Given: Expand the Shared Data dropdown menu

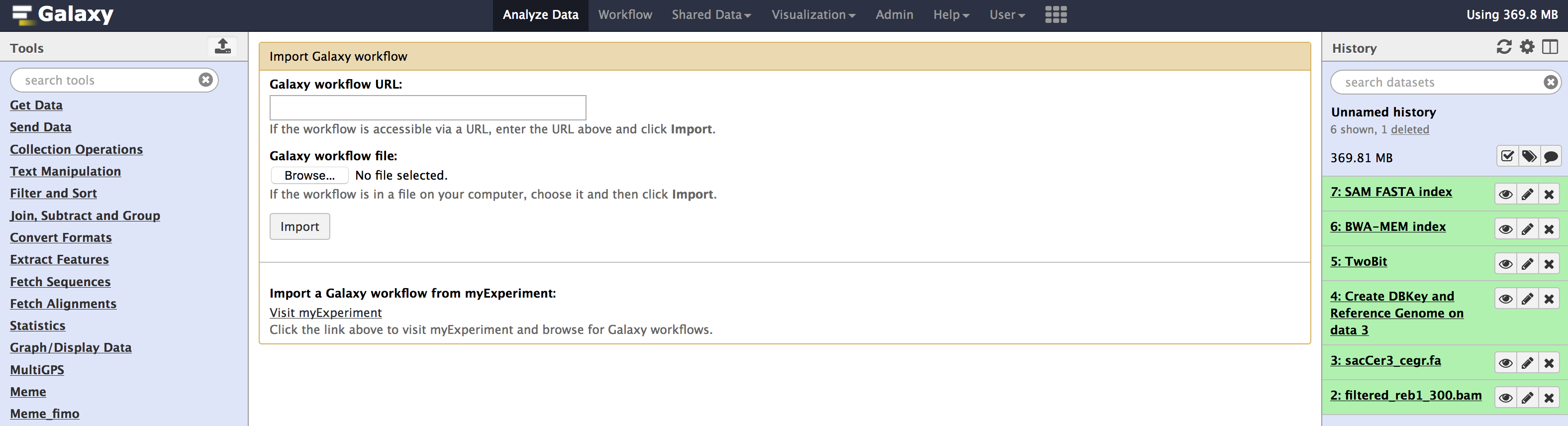Looking at the screenshot, I should tap(711, 14).
